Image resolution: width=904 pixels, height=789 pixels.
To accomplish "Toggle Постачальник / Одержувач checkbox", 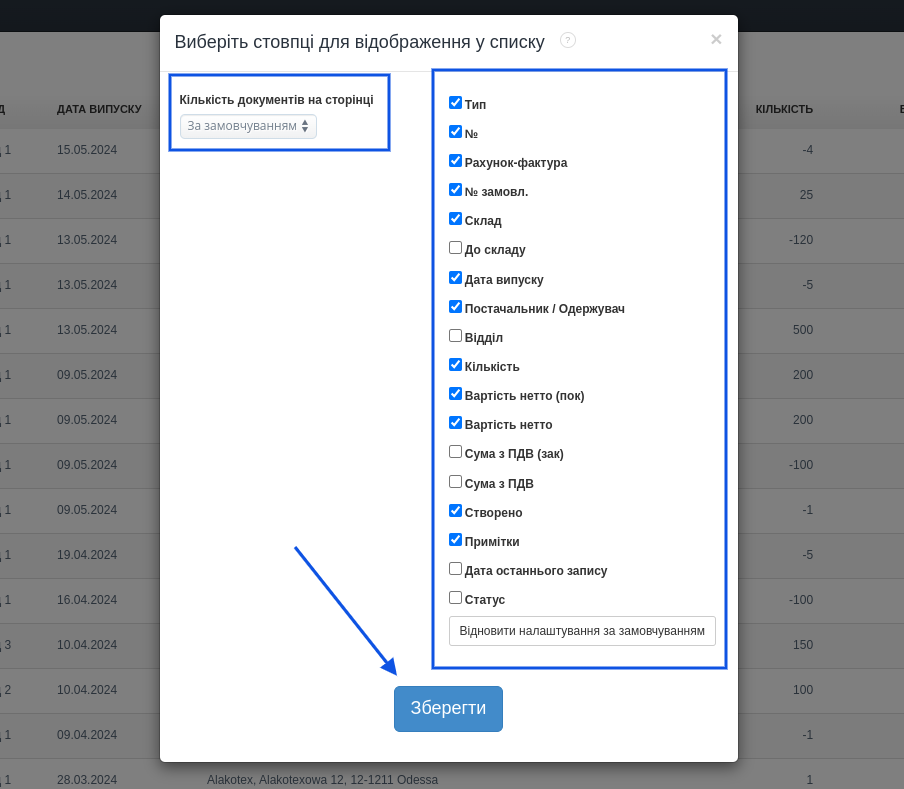I will pos(455,307).
